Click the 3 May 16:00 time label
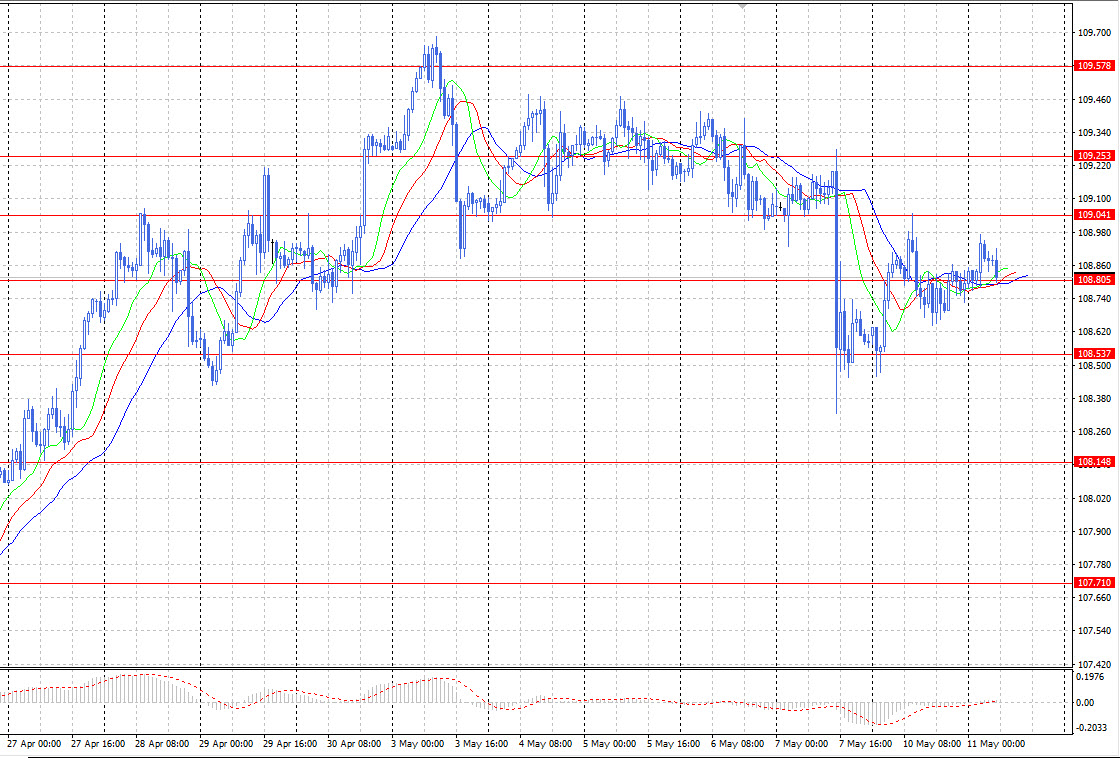 (481, 744)
